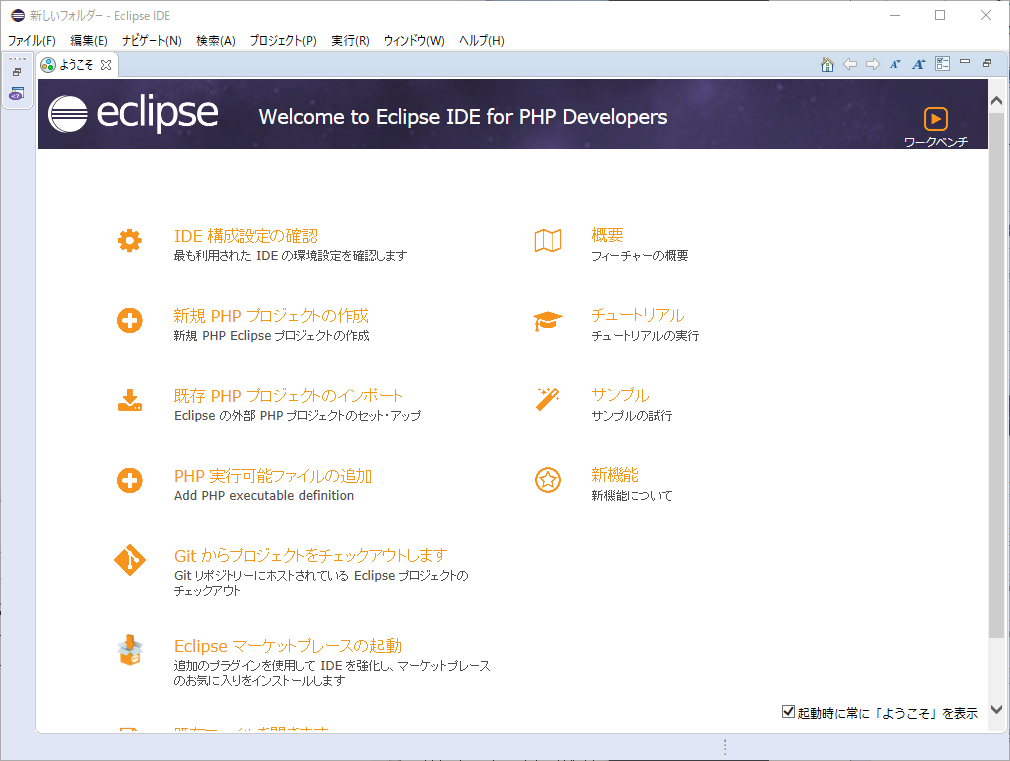Click the Eclipse window title bar icon
The width and height of the screenshot is (1010, 761).
click(x=17, y=15)
